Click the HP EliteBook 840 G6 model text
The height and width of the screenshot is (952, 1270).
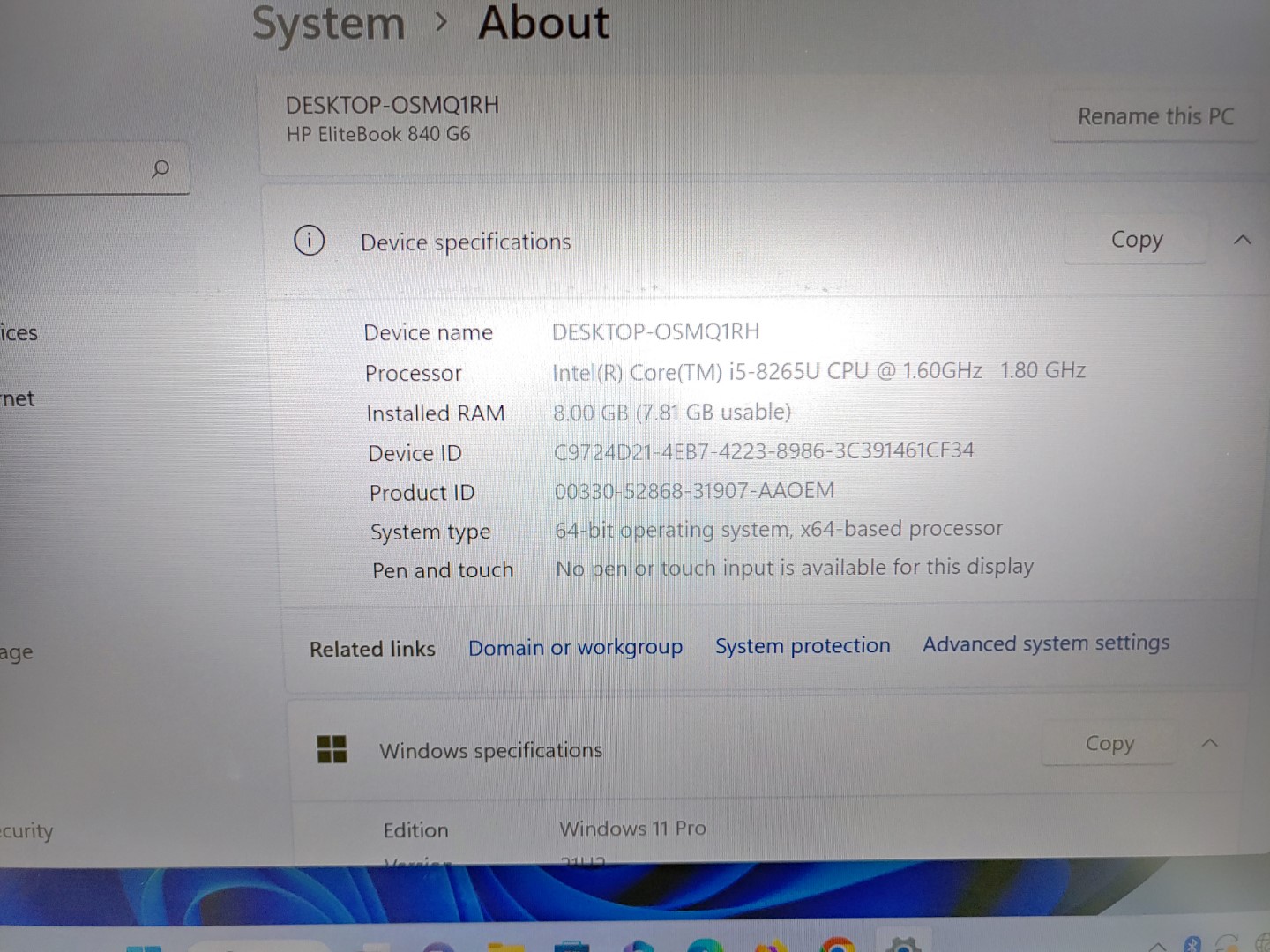[x=378, y=134]
